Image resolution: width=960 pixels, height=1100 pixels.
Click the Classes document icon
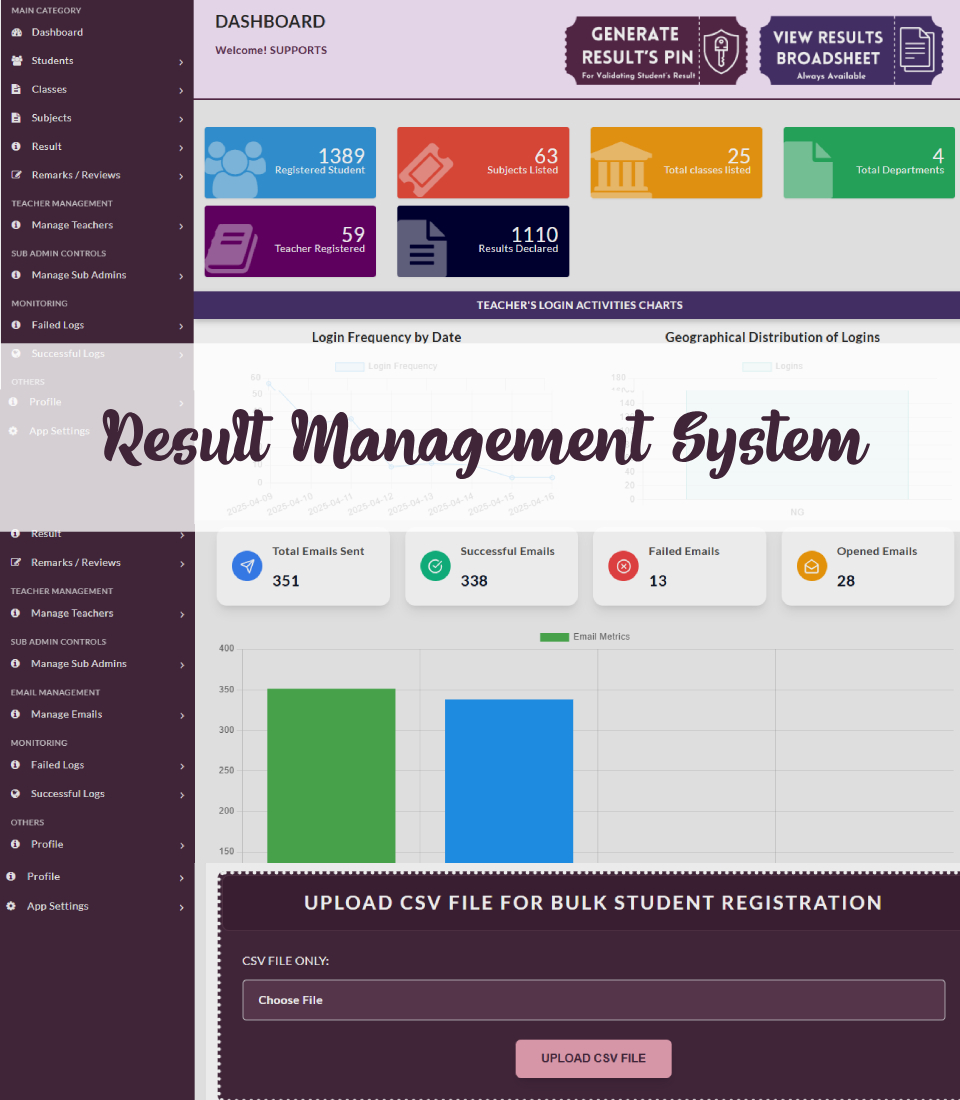tap(16, 89)
